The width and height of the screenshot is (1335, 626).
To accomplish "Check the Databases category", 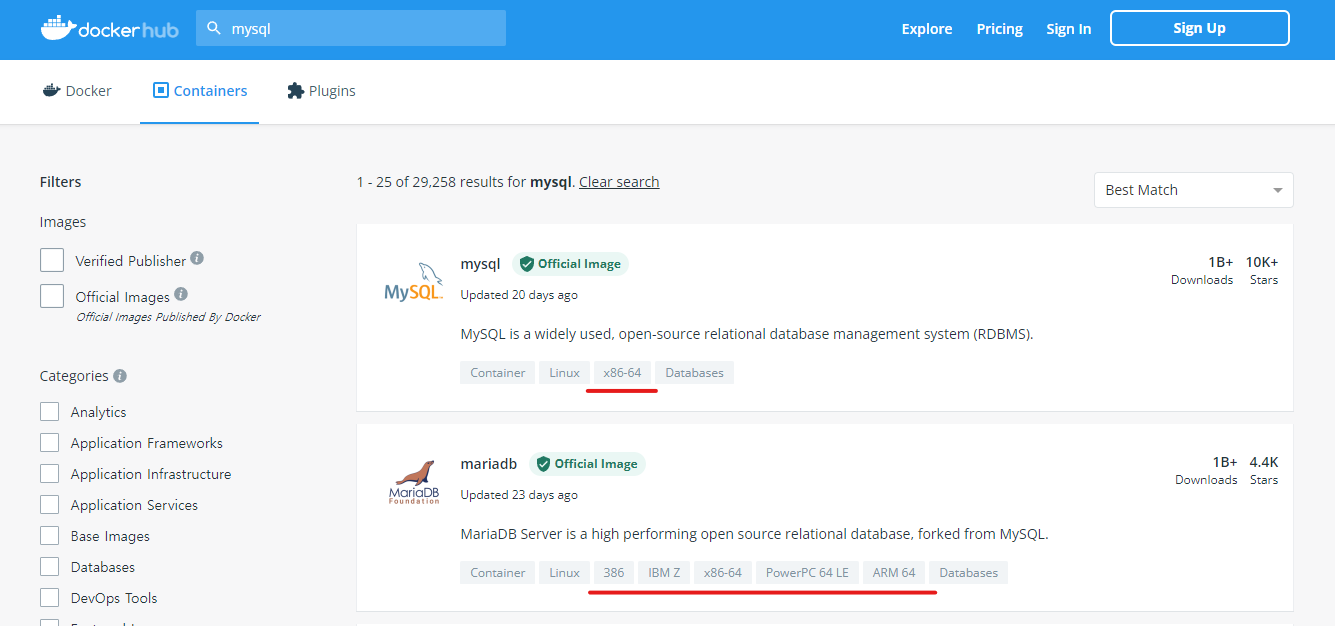I will point(50,567).
